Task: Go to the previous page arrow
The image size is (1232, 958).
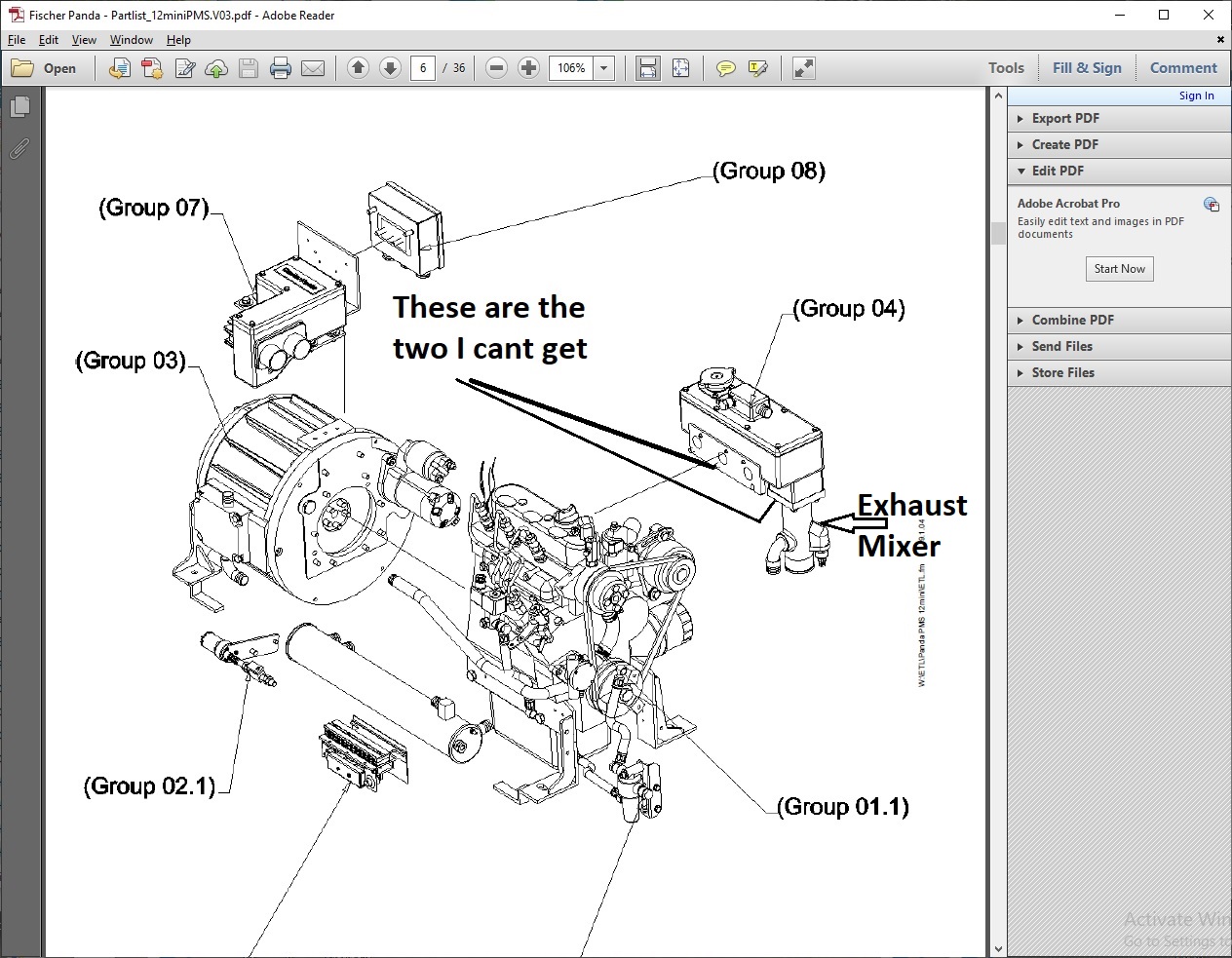Action: pos(358,68)
